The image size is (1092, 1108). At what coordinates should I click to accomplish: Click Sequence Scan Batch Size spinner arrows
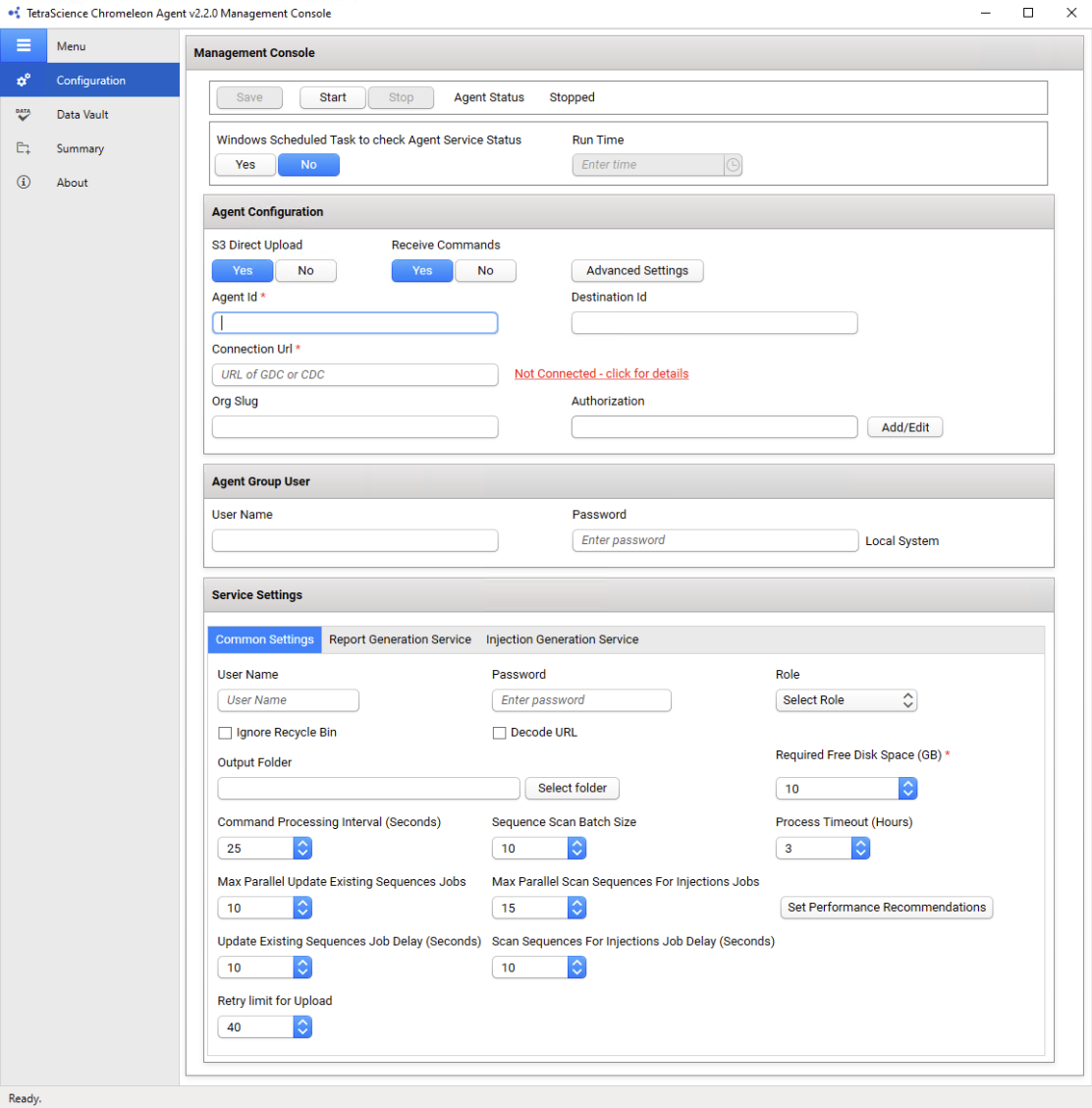576,848
